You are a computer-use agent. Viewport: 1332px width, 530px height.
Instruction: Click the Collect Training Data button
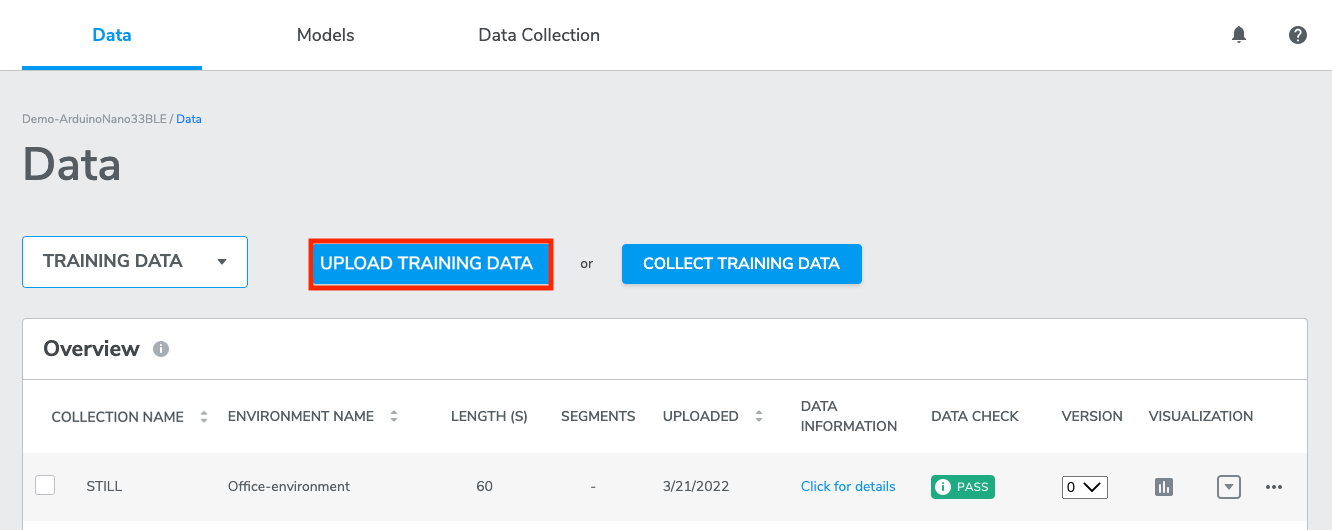[x=742, y=264]
